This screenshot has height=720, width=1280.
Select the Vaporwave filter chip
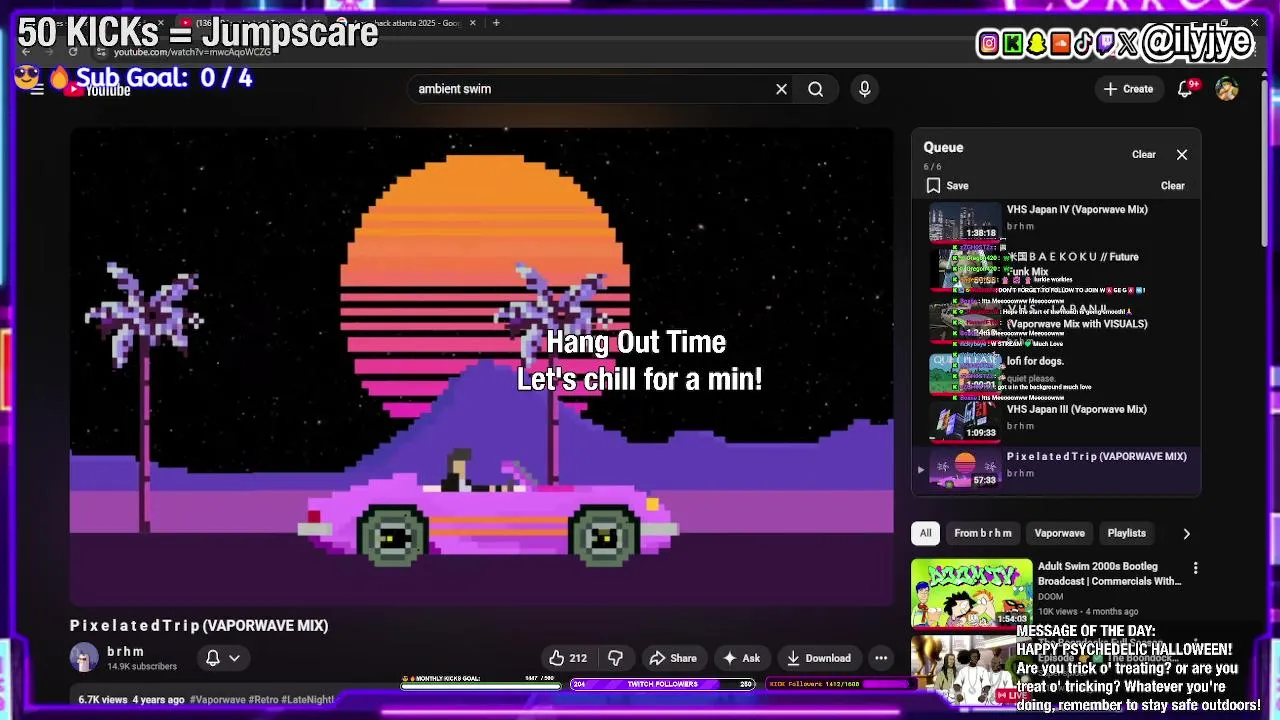tap(1059, 533)
